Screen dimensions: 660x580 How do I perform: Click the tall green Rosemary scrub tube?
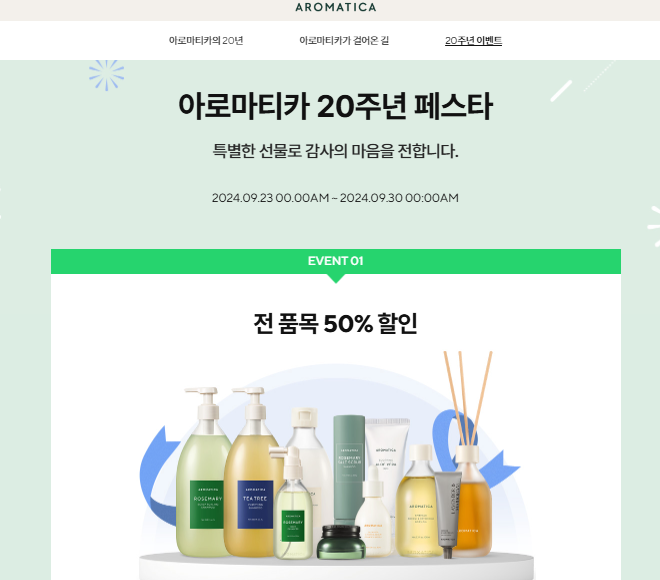(x=349, y=469)
